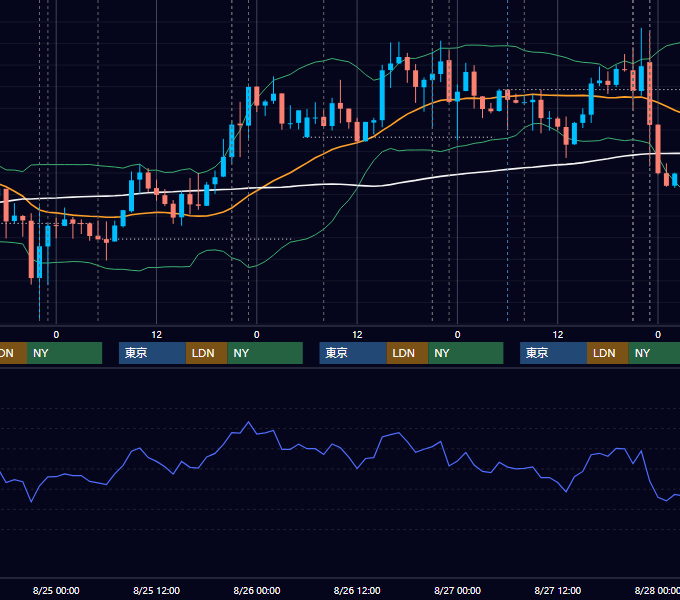
Task: Click the '8/26 12:00' date label
Action: click(x=357, y=590)
